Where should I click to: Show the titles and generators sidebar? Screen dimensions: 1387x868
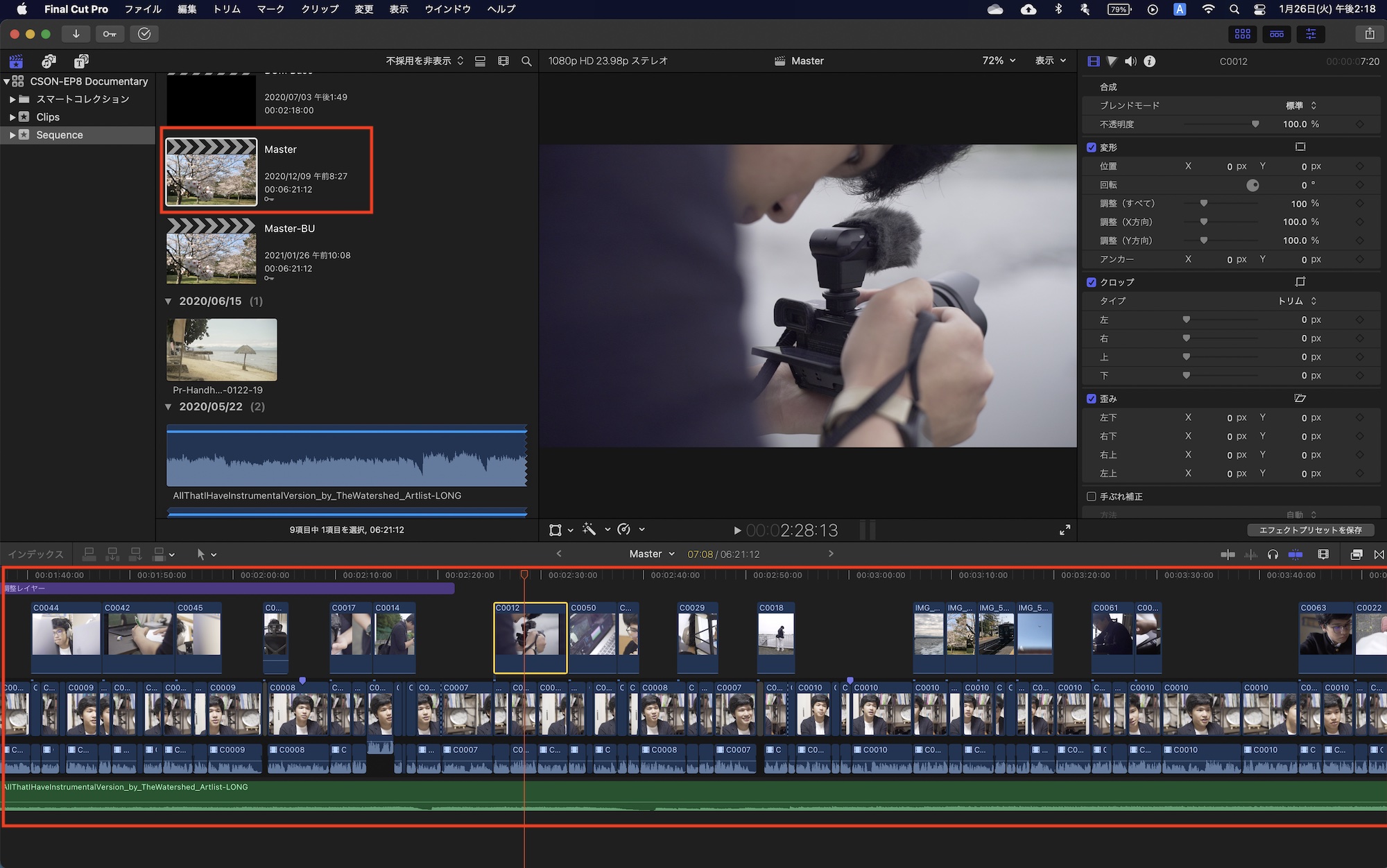point(81,61)
